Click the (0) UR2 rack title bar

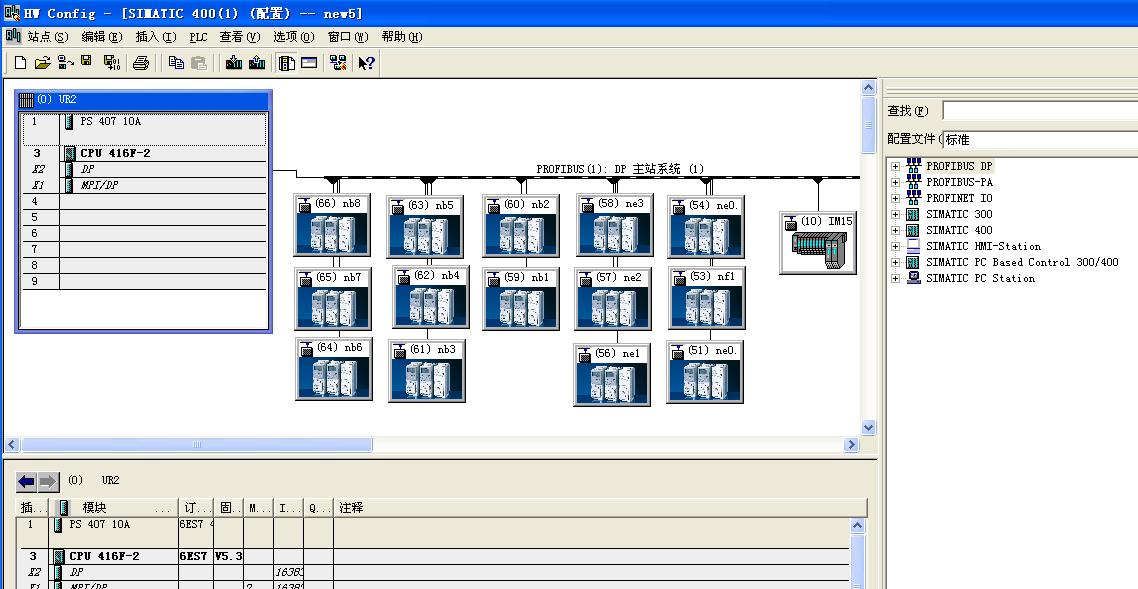coord(144,99)
